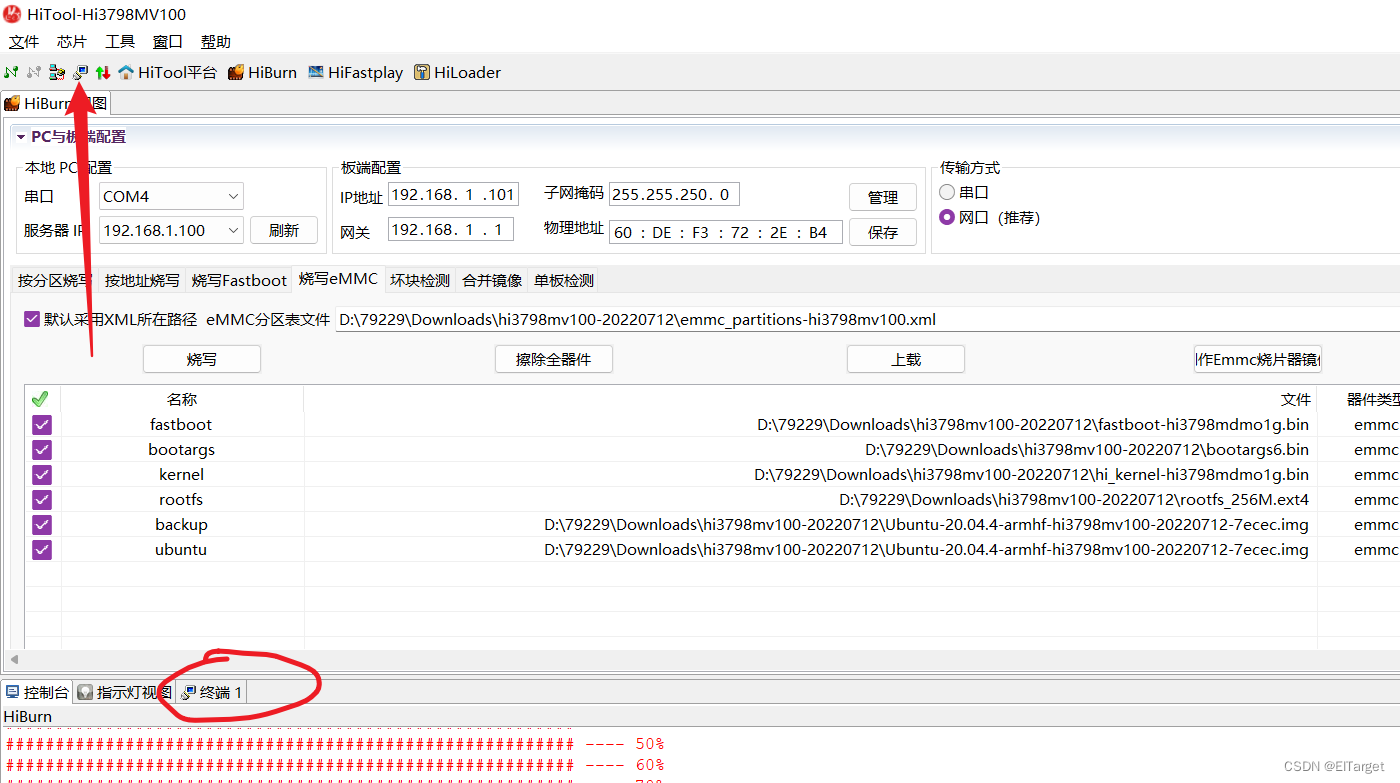Screen dimensions: 1400x783
Task: Click the 网关 gateway field
Action: (x=451, y=229)
